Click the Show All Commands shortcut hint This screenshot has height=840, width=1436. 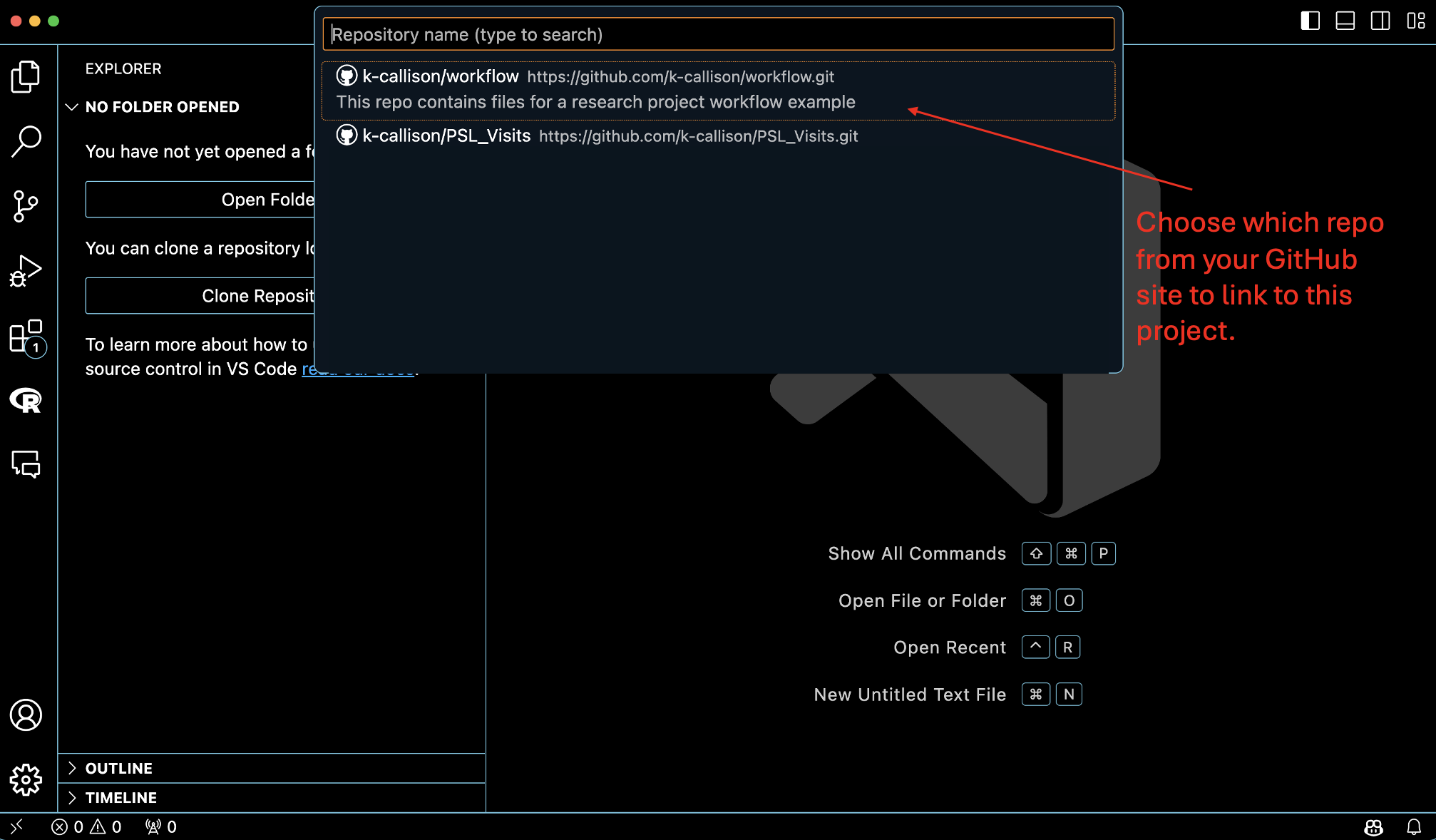(x=971, y=553)
